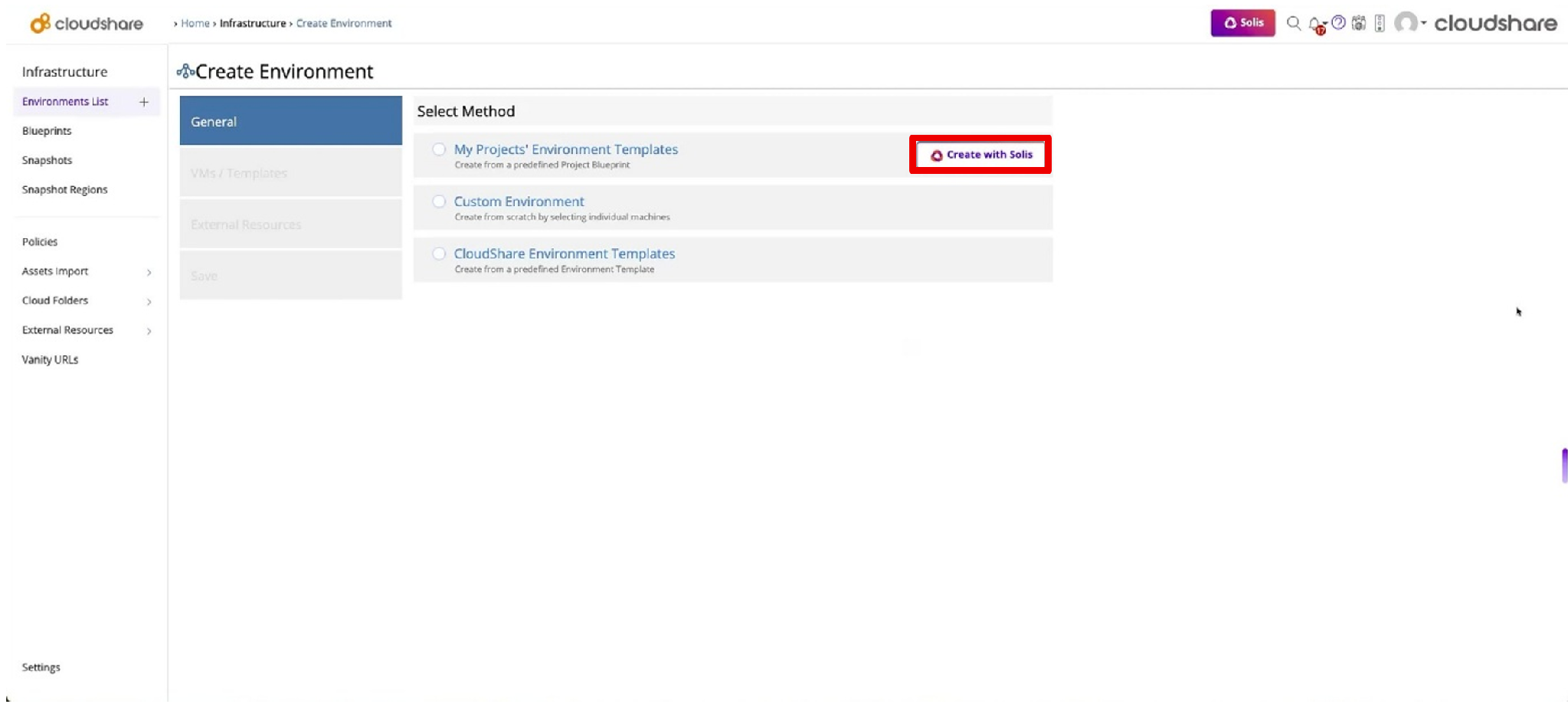This screenshot has width=1568, height=714.
Task: Open Settings at the sidebar bottom
Action: (41, 667)
